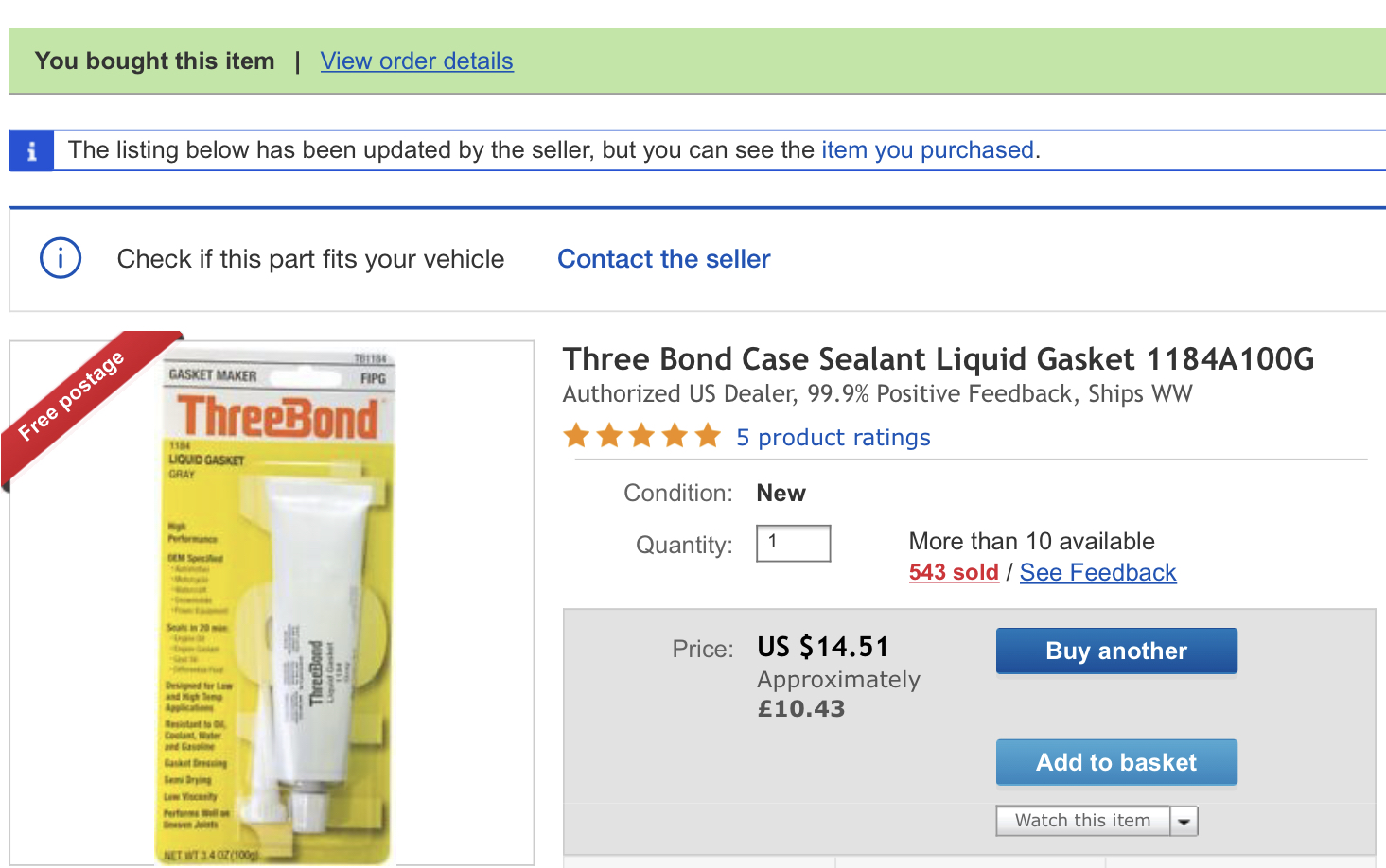Viewport: 1386px width, 868px height.
Task: Open the Contact the seller link
Action: tap(663, 259)
